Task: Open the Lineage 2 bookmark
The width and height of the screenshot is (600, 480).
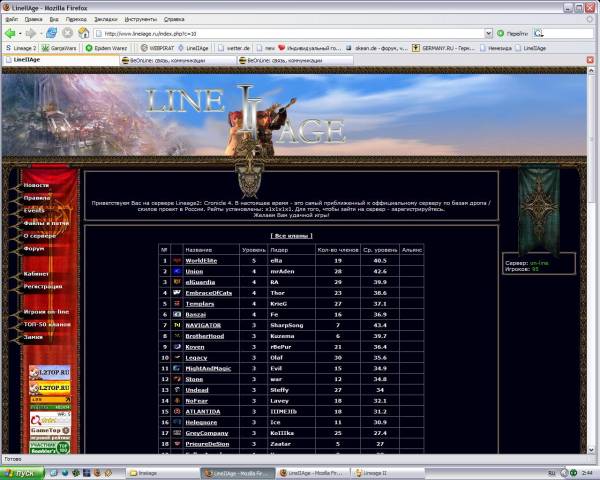Action: [21, 48]
